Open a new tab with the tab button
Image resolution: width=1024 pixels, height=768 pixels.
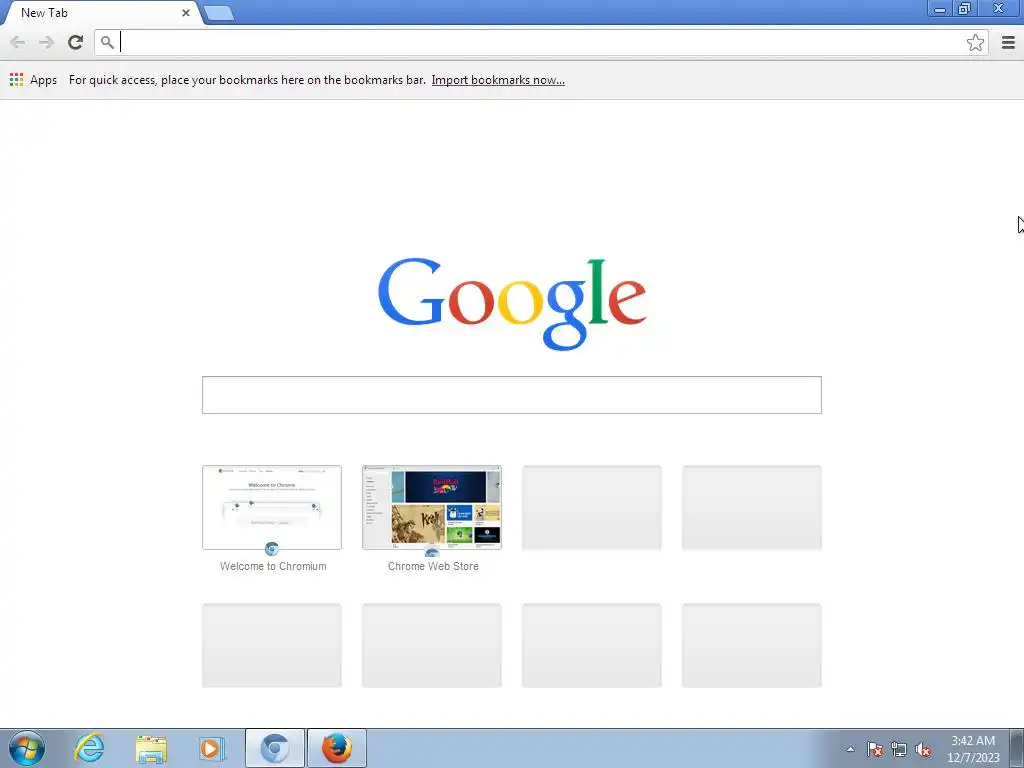point(218,12)
